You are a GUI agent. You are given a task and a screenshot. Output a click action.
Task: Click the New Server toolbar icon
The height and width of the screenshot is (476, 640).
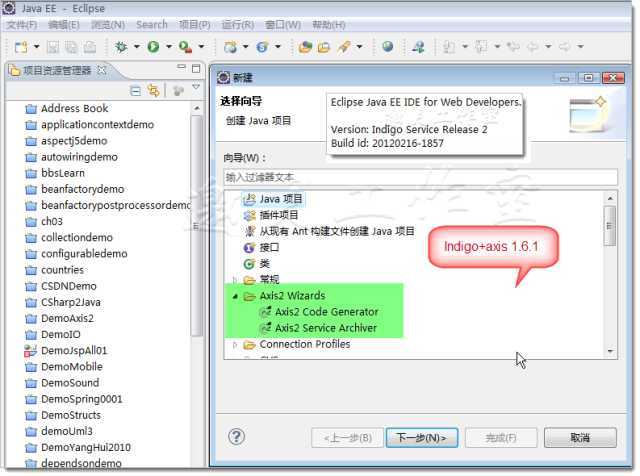[x=230, y=47]
